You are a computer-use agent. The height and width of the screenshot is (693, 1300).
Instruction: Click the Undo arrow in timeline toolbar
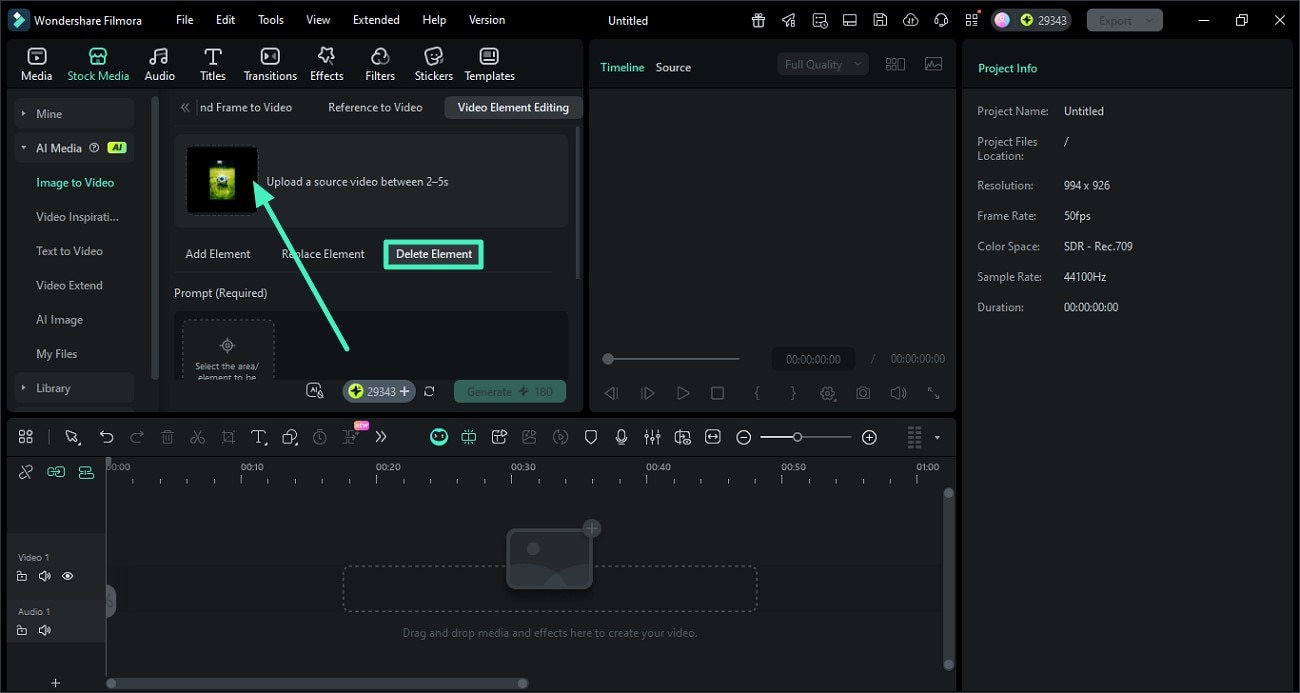coord(106,437)
